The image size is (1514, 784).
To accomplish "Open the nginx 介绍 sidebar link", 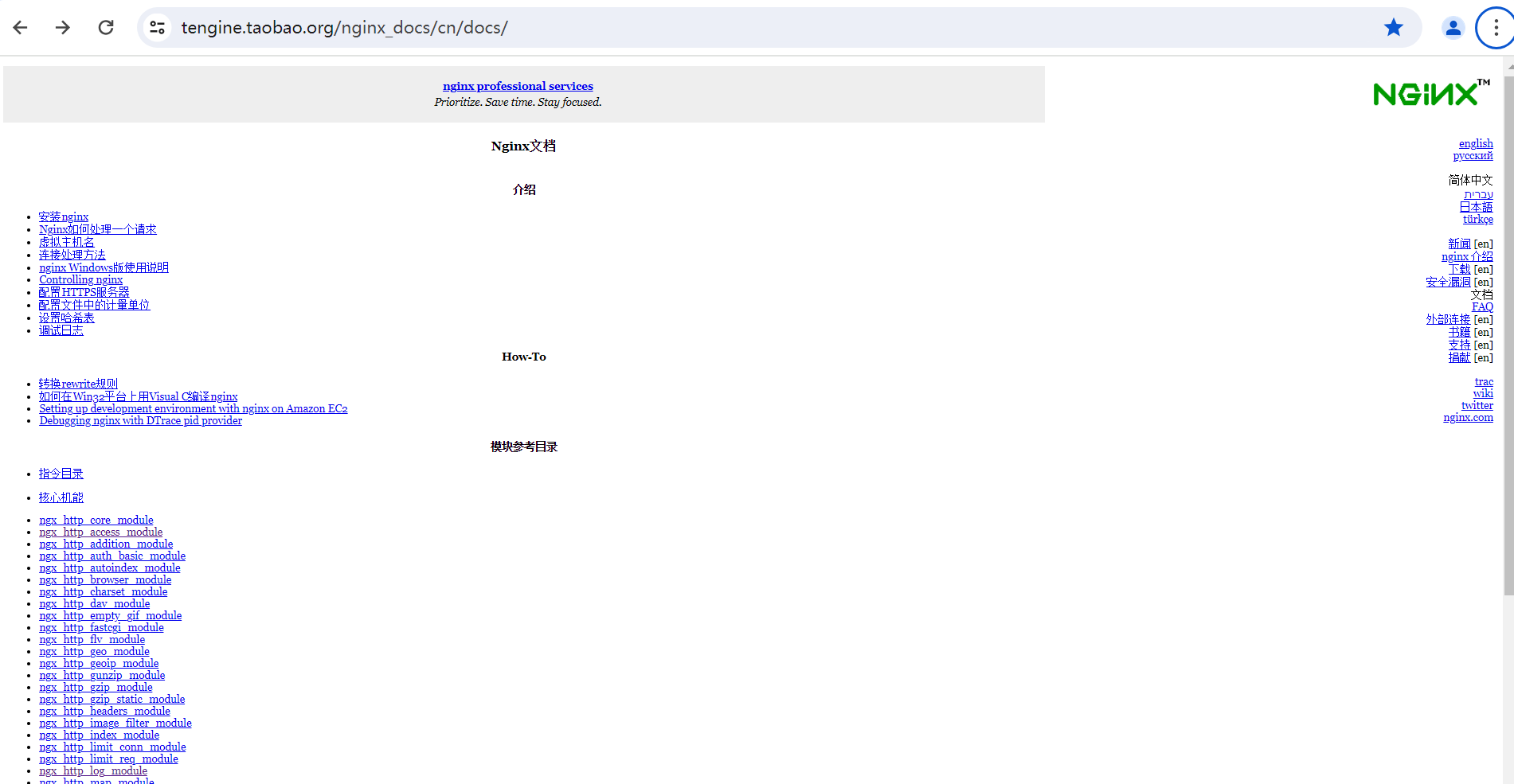I will [1467, 256].
